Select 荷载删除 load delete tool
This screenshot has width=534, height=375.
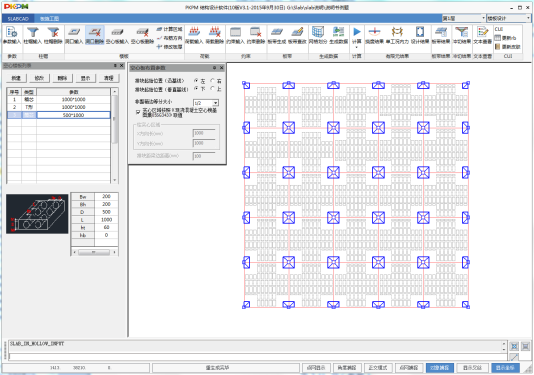215,35
